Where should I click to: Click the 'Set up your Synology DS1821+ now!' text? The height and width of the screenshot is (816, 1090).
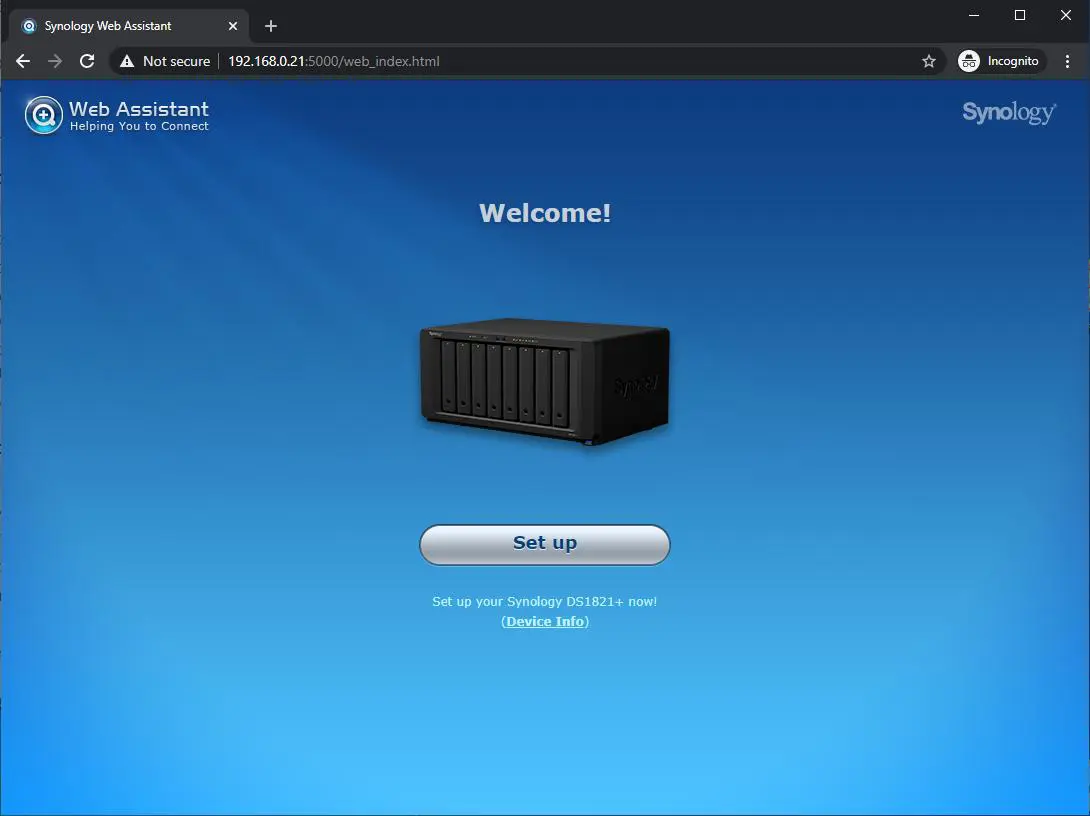click(544, 601)
